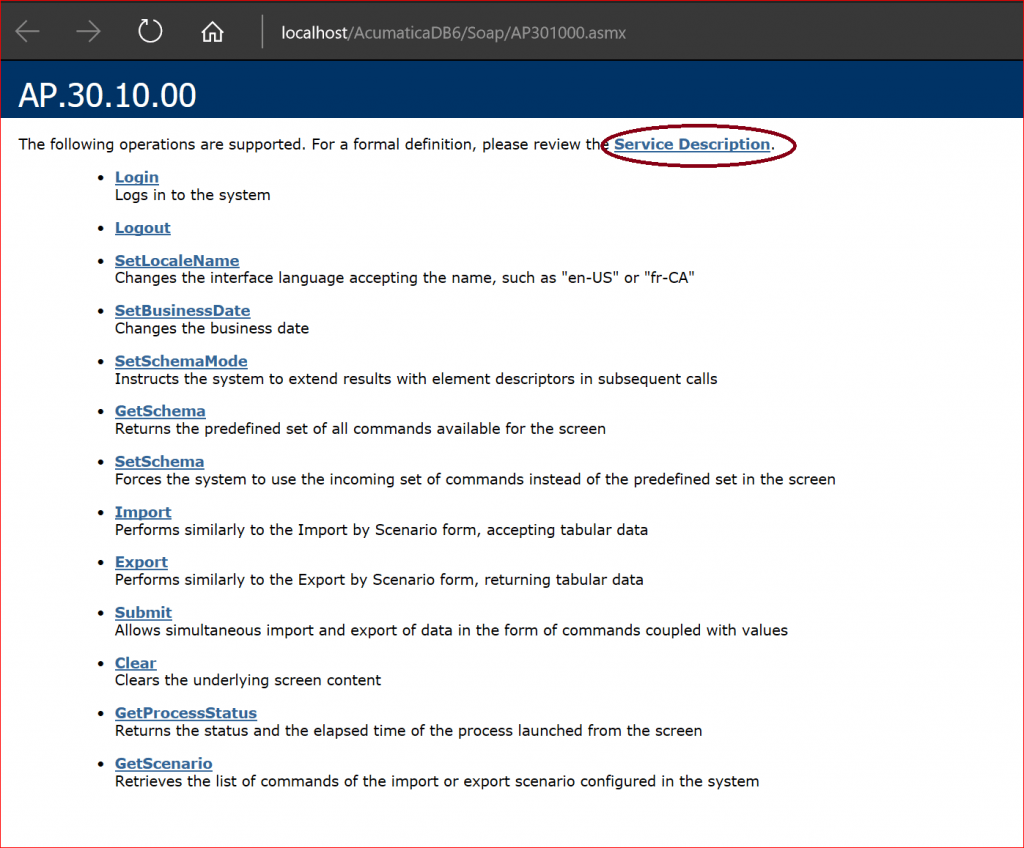This screenshot has width=1024, height=848.
Task: Open the SetSchemaMode operation link
Action: (x=181, y=361)
